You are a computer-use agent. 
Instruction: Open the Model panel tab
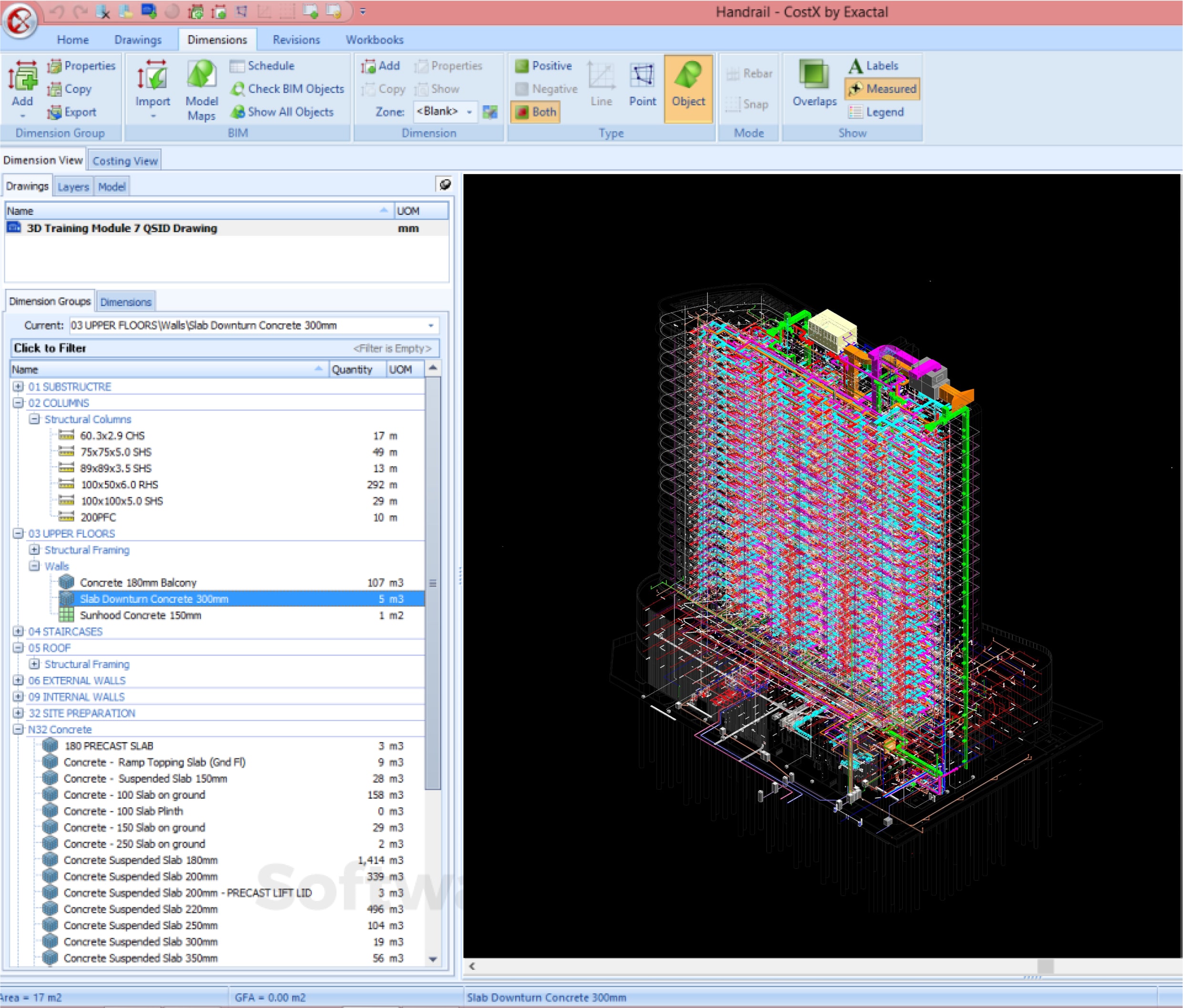[112, 187]
